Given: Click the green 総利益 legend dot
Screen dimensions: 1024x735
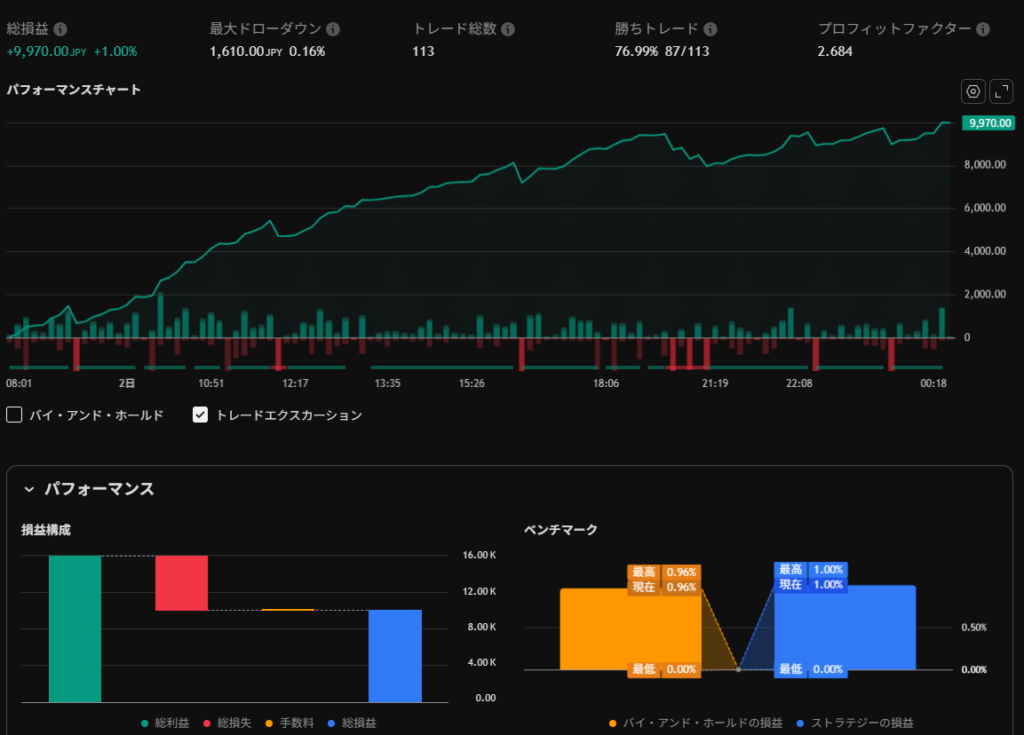Looking at the screenshot, I should [145, 722].
